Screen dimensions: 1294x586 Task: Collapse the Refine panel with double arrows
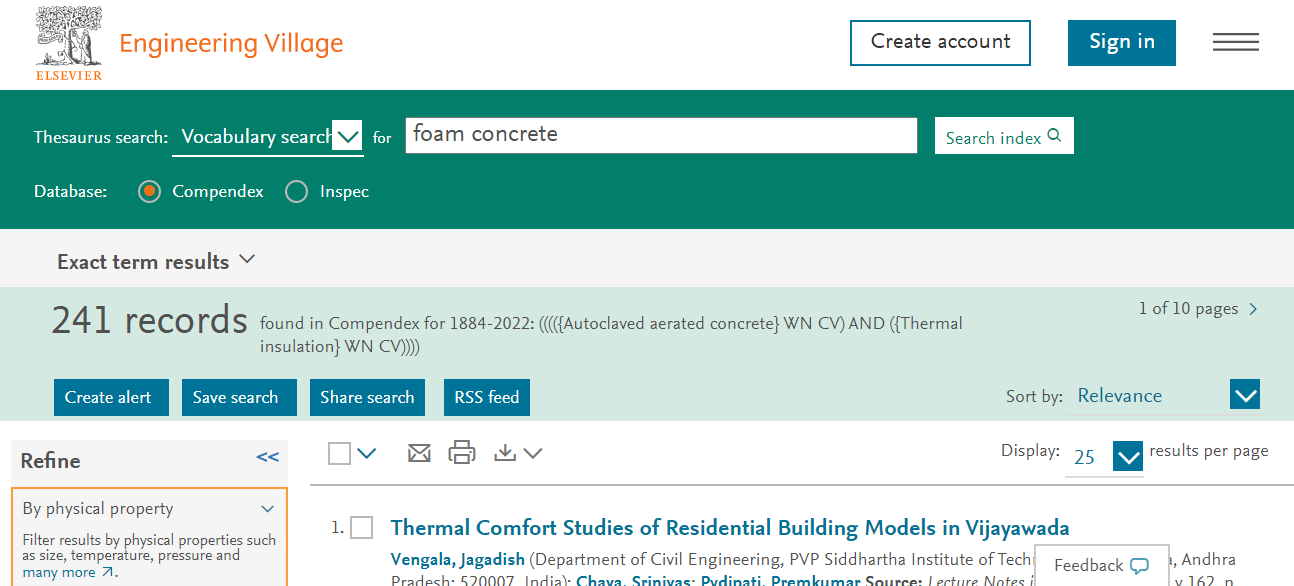[x=267, y=458]
